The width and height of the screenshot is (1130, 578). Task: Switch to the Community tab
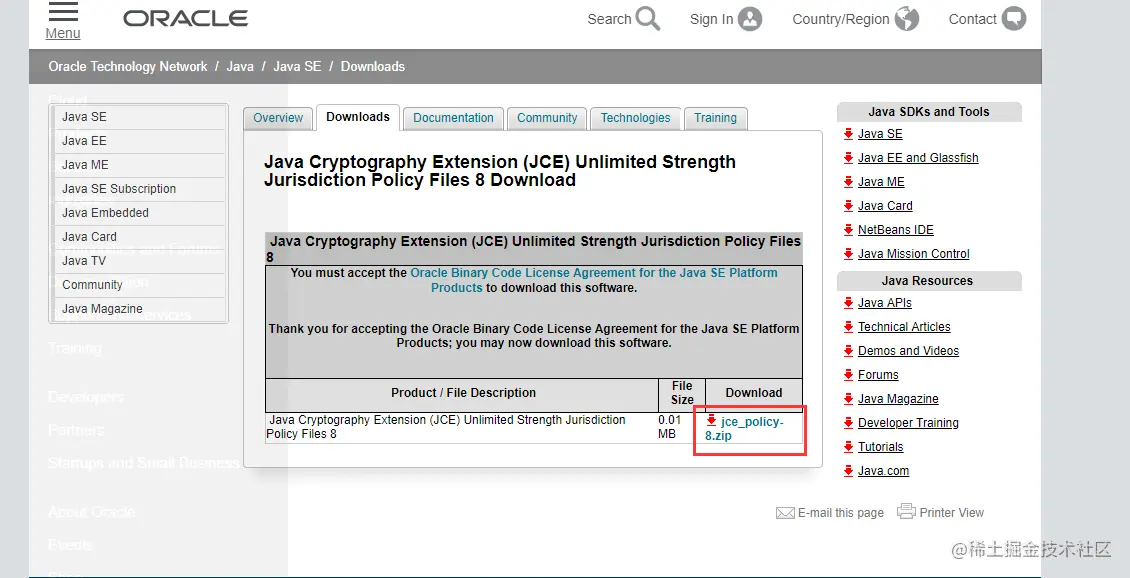[x=547, y=118]
